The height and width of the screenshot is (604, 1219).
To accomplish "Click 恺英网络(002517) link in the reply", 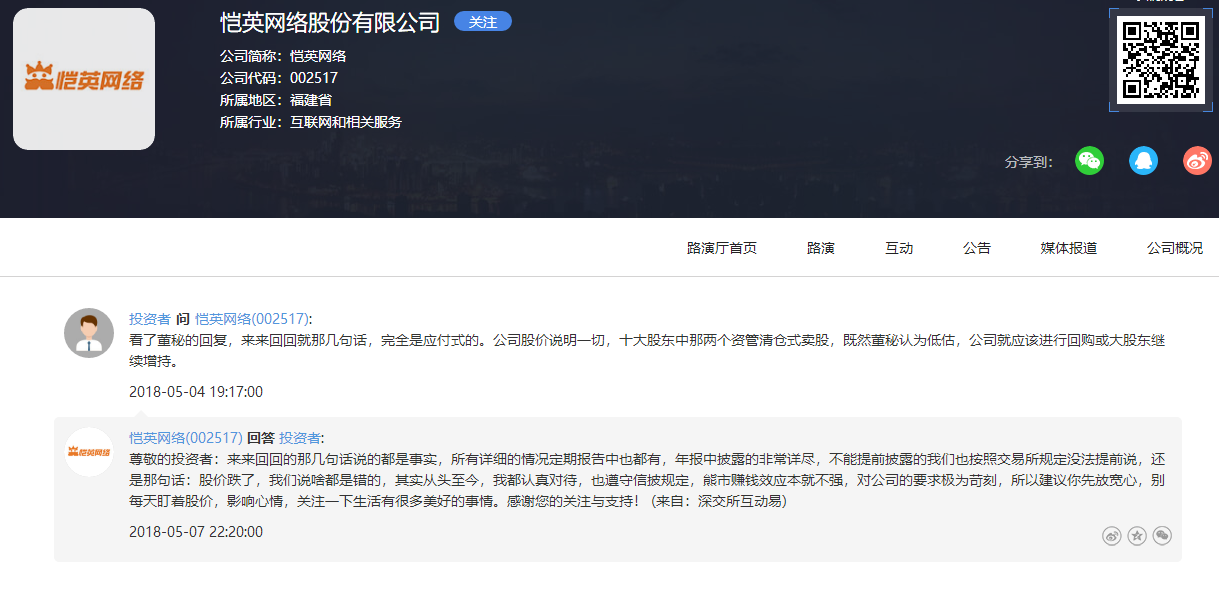I will click(186, 438).
